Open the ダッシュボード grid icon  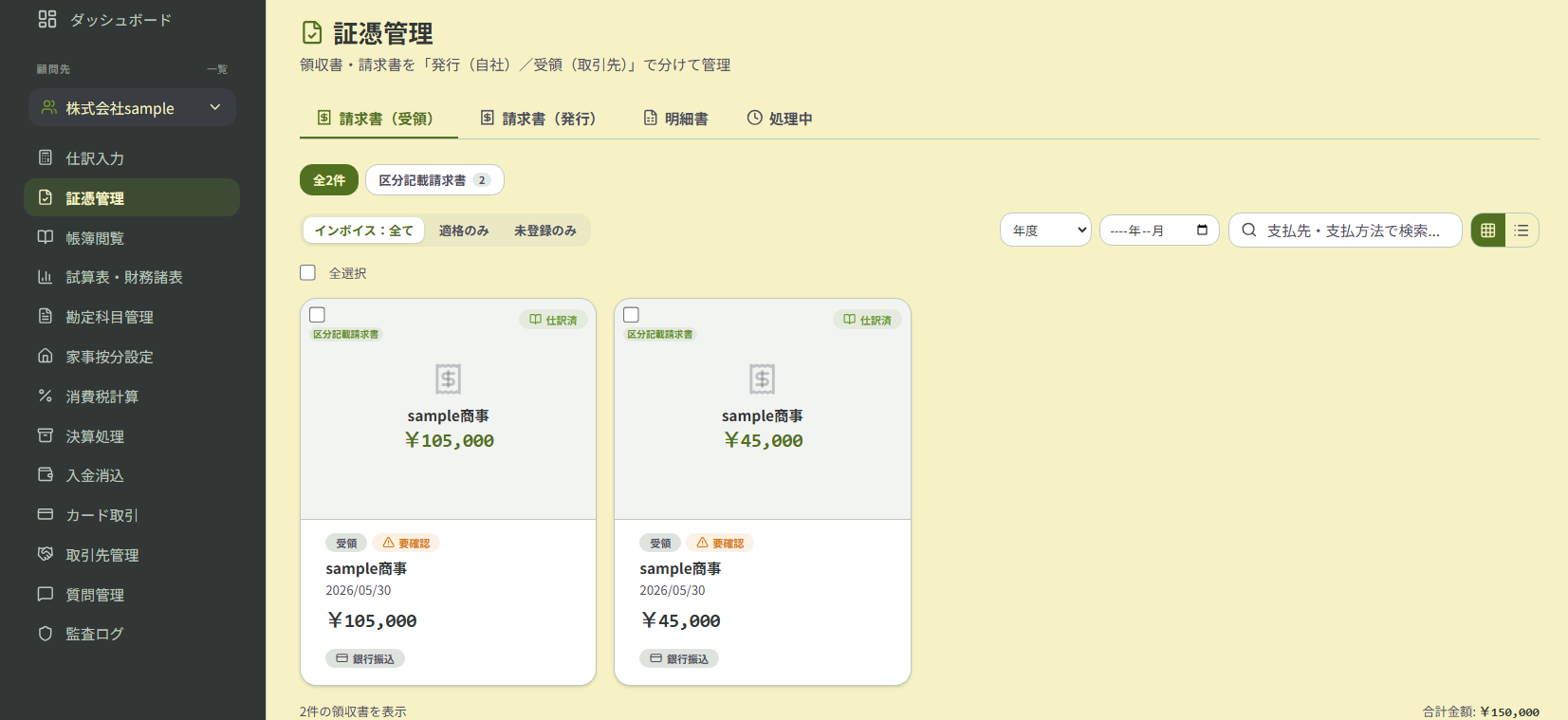[47, 19]
